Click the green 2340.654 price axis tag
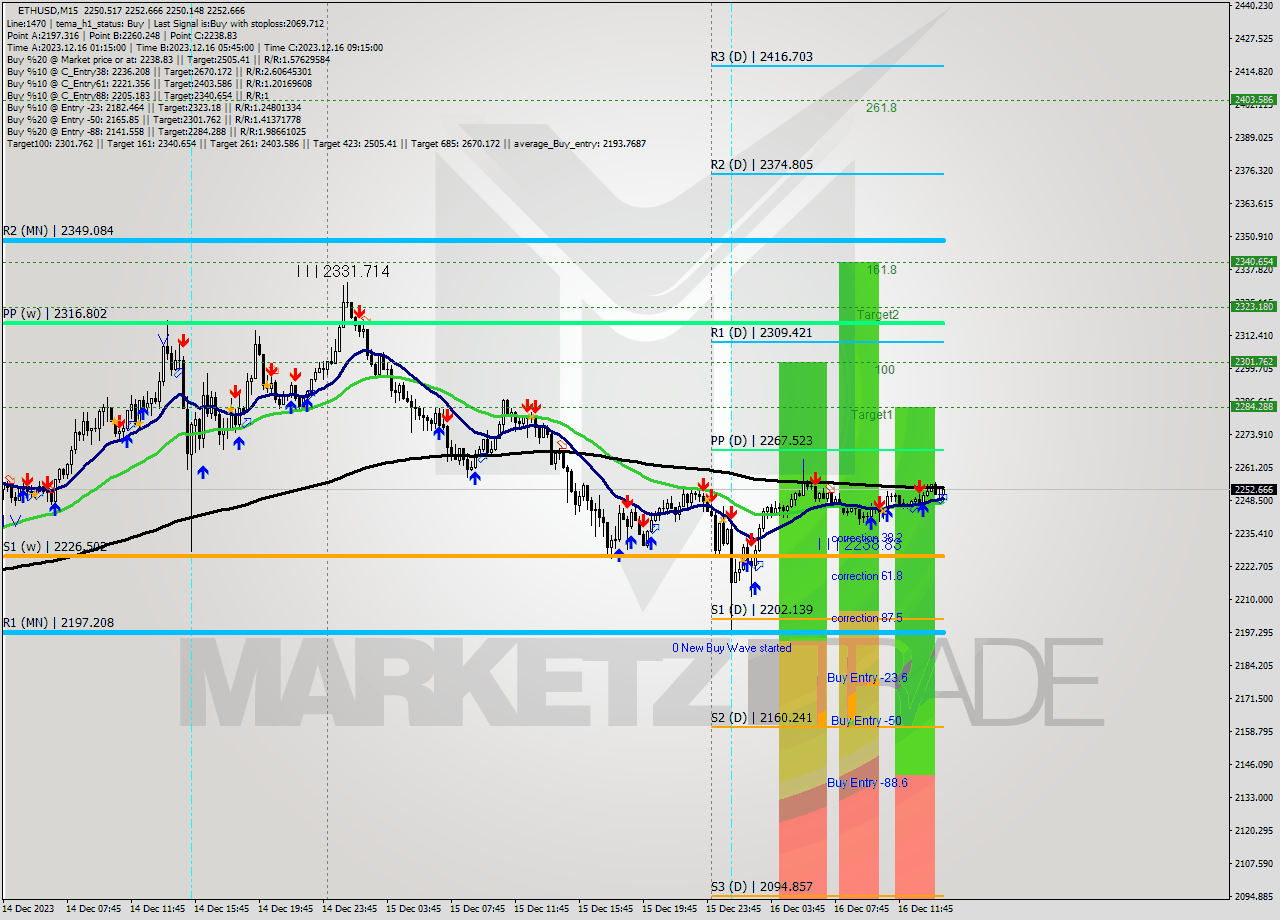The height and width of the screenshot is (920, 1280). click(x=1253, y=261)
